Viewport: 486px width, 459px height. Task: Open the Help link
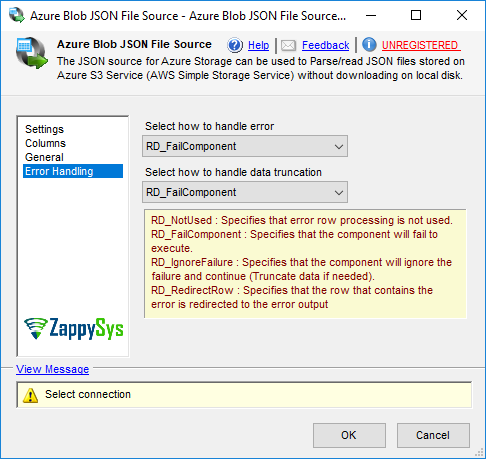pyautogui.click(x=258, y=45)
